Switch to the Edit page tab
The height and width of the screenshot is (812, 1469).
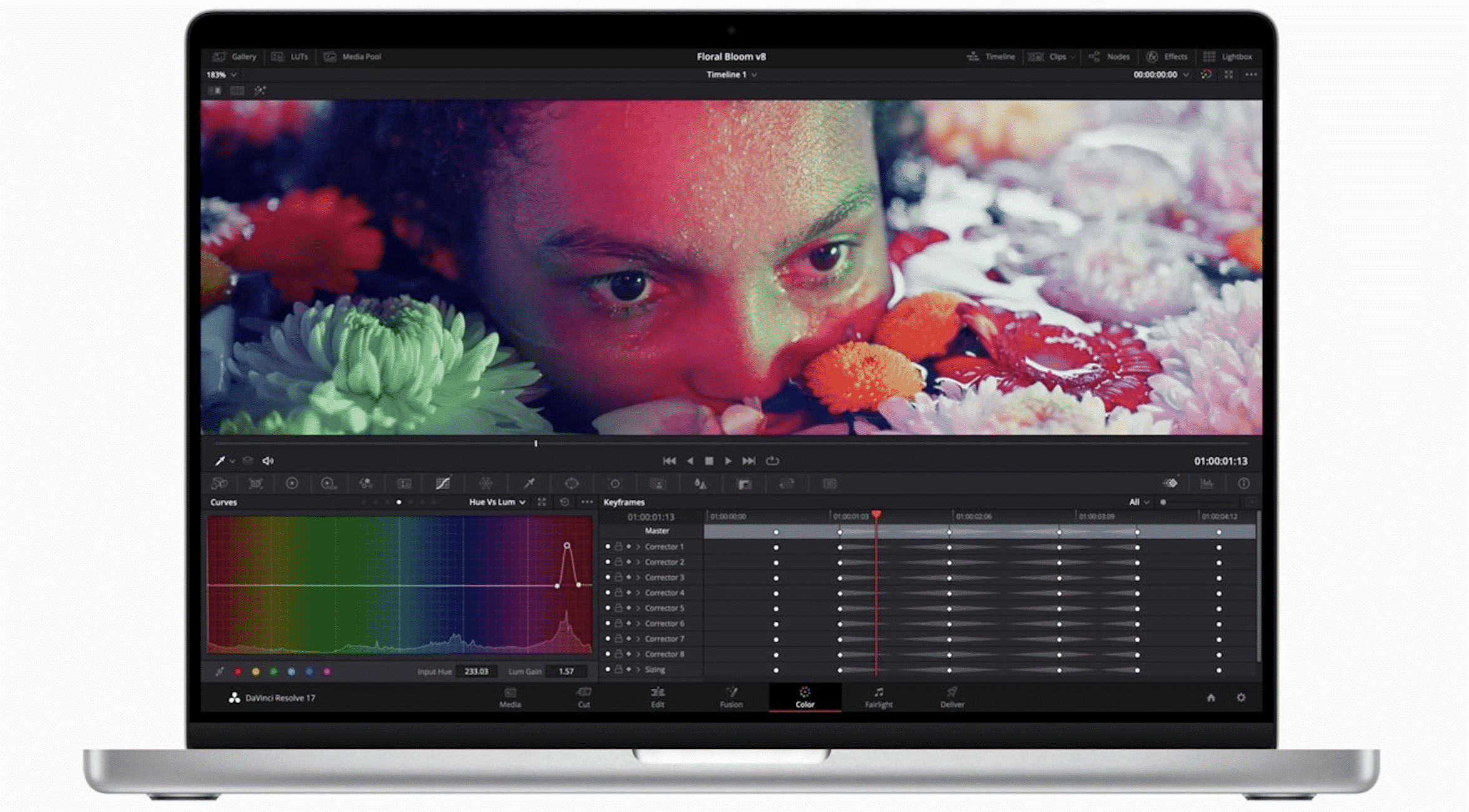coord(657,697)
